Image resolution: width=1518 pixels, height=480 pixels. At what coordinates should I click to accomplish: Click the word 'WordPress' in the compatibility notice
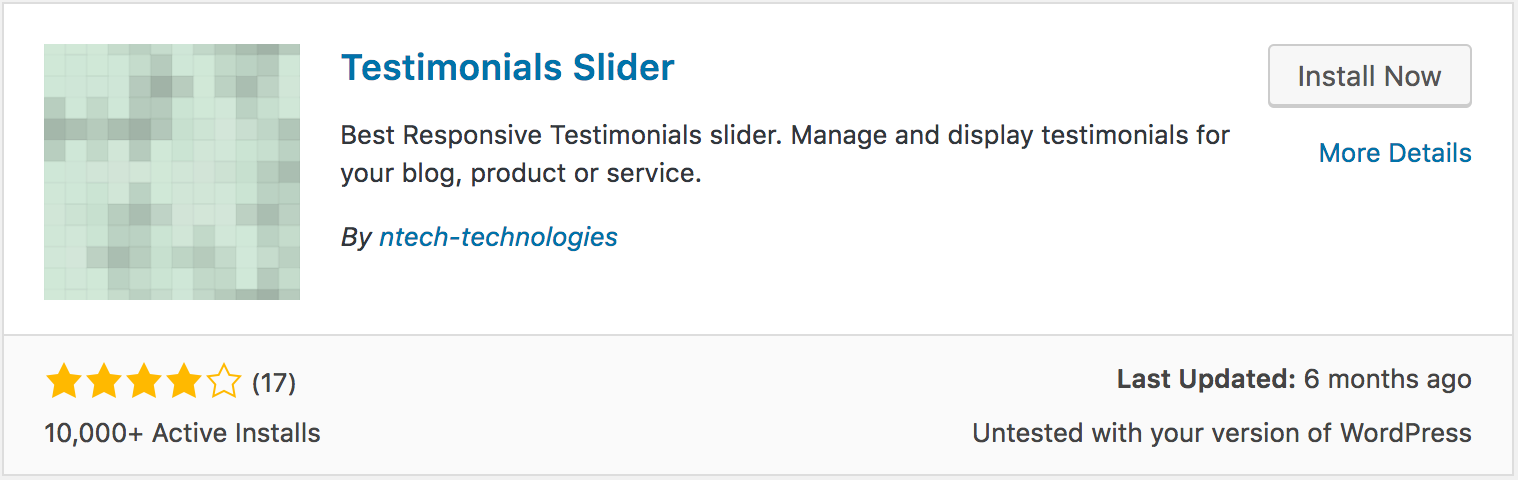[1406, 433]
